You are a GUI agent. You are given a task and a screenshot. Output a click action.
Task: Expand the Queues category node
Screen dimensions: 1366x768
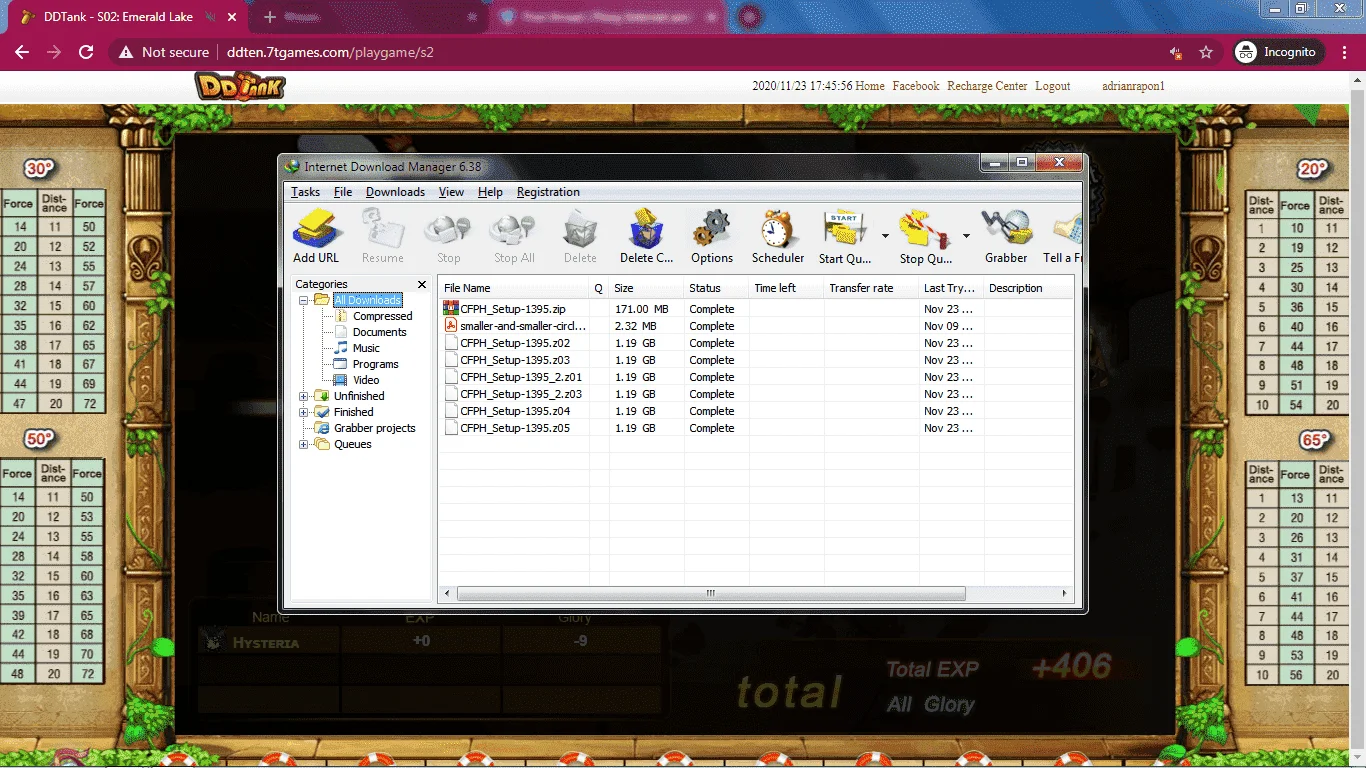tap(304, 444)
